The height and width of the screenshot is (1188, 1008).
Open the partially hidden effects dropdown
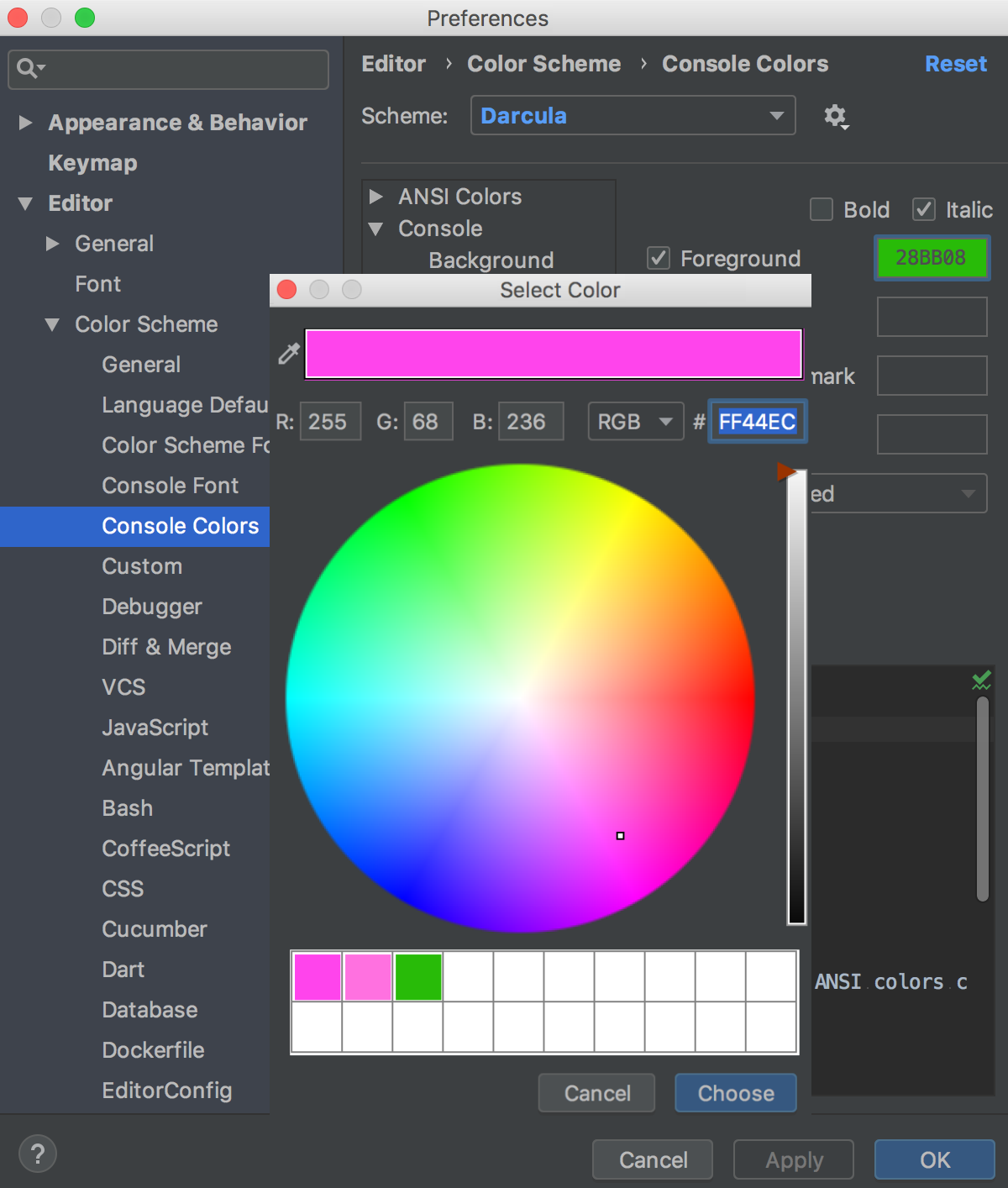pyautogui.click(x=899, y=493)
